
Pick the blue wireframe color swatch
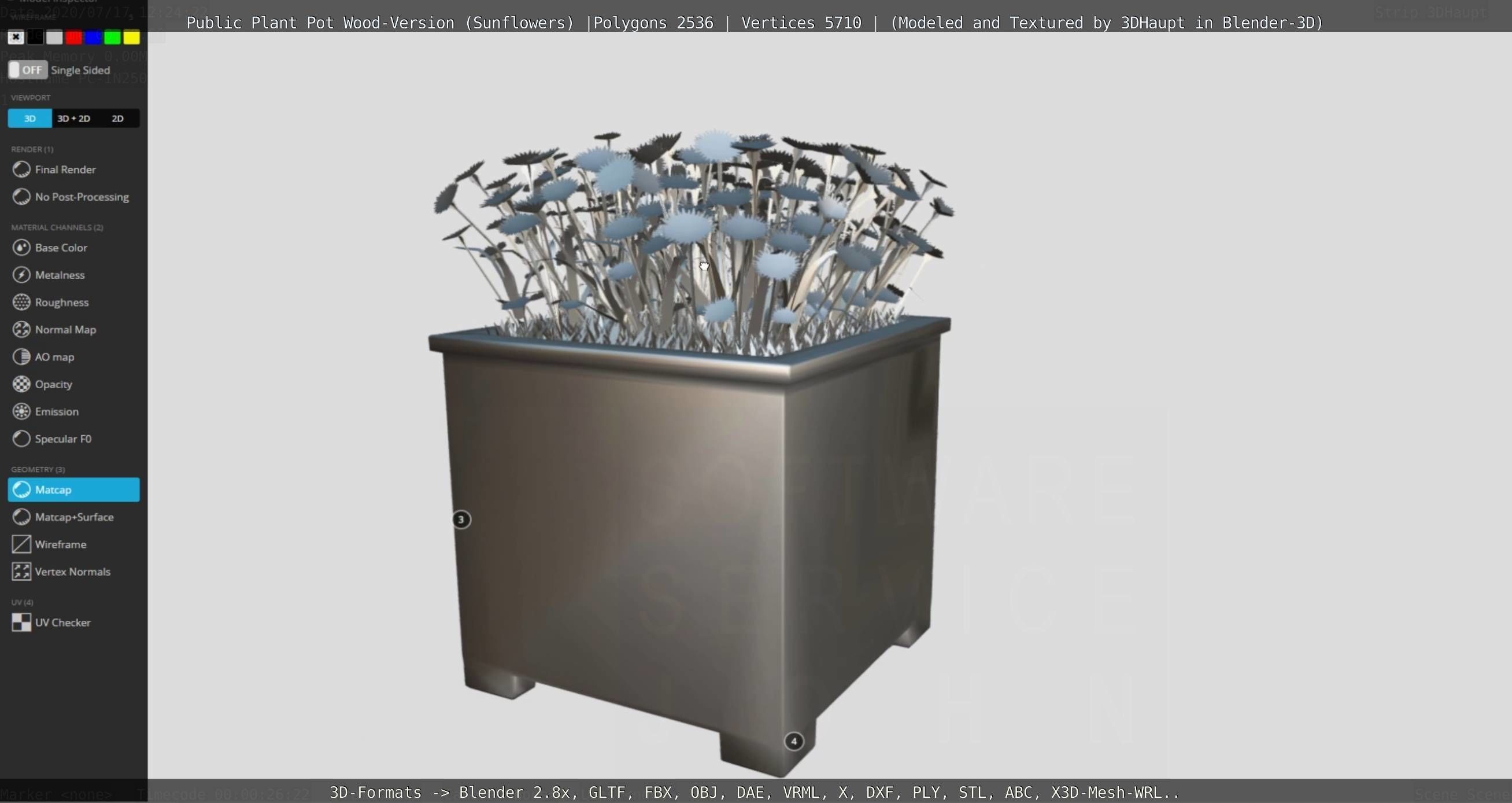click(93, 38)
